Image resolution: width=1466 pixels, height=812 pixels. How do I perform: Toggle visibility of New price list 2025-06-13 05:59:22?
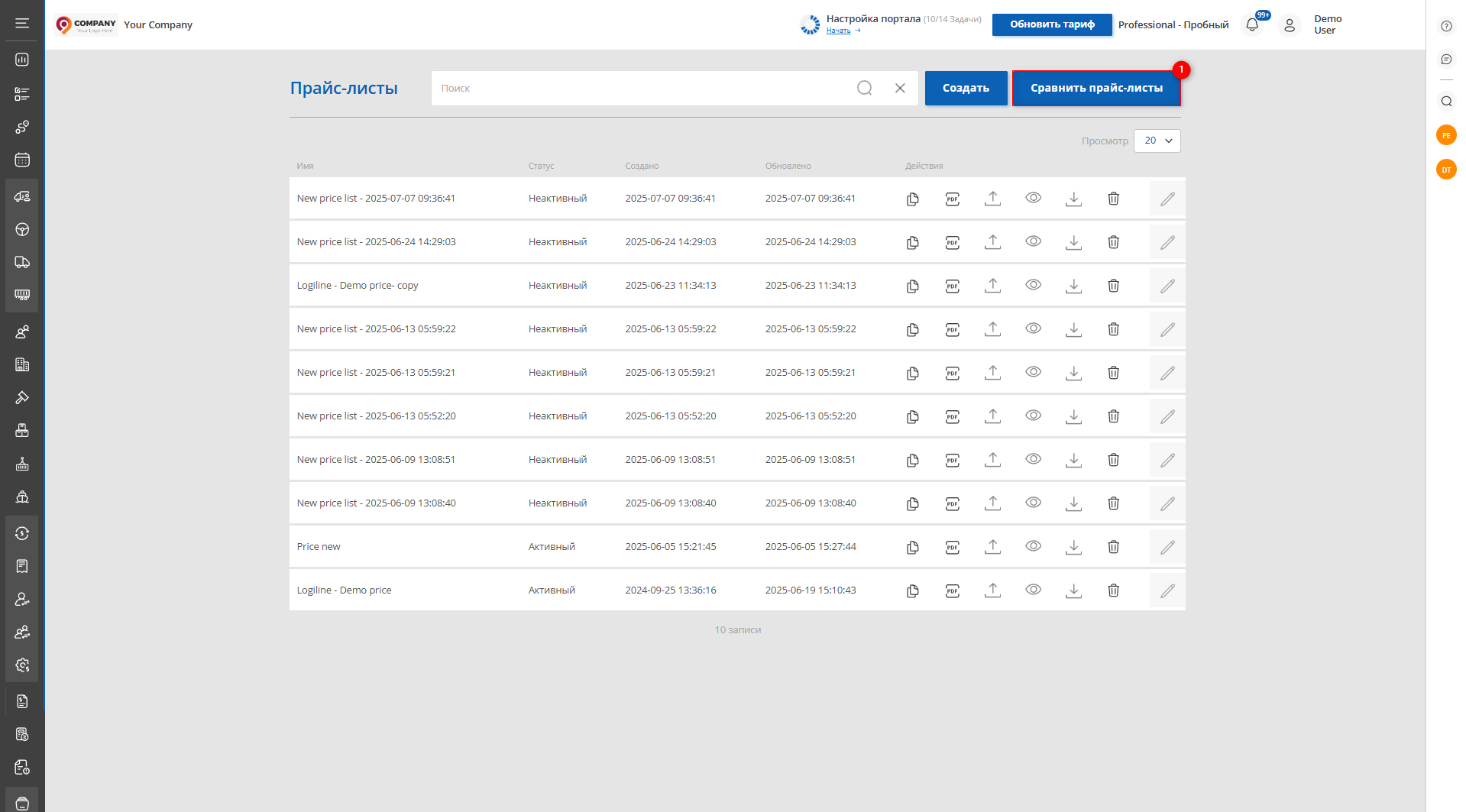tap(1033, 328)
